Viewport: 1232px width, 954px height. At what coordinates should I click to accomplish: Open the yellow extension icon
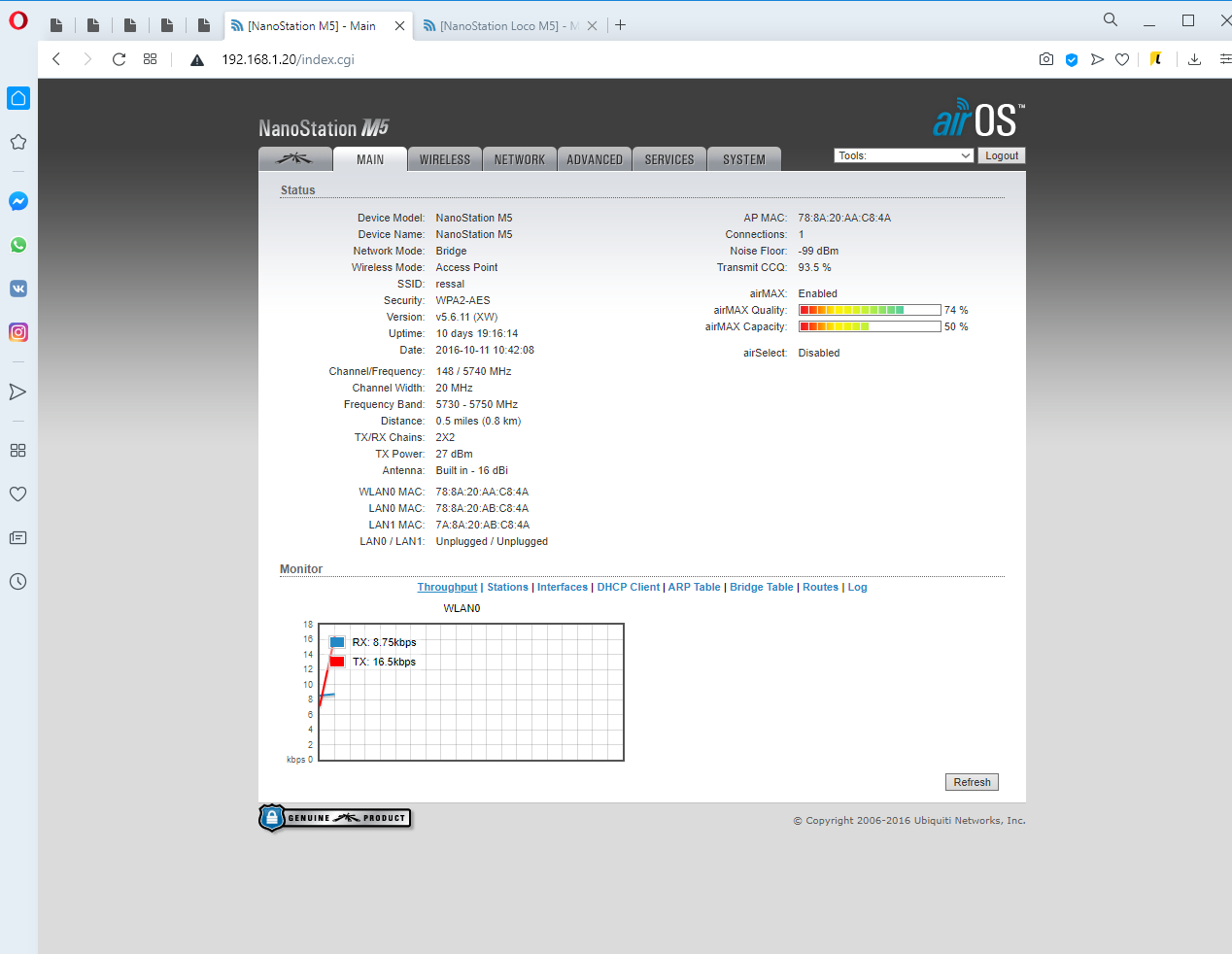1156,59
